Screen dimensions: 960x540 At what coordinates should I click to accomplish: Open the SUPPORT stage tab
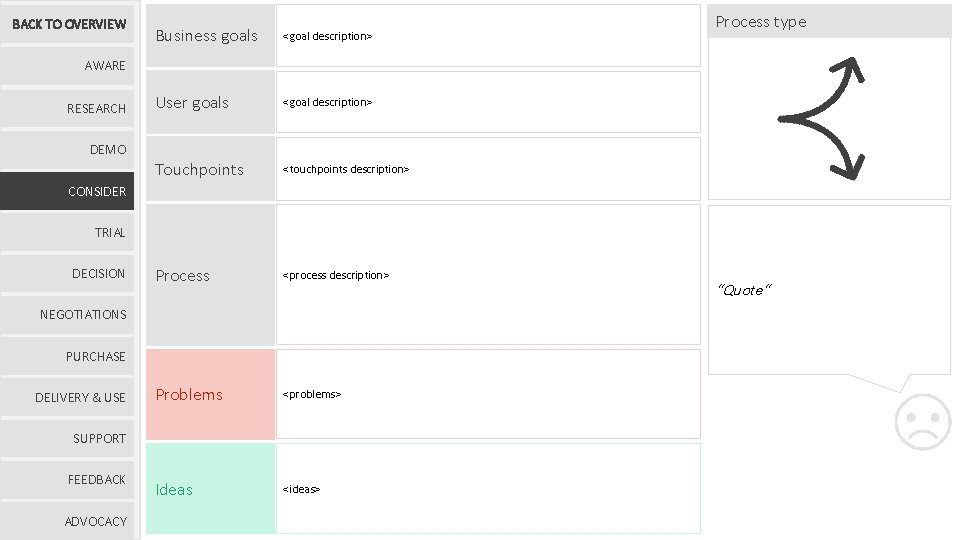point(69,439)
